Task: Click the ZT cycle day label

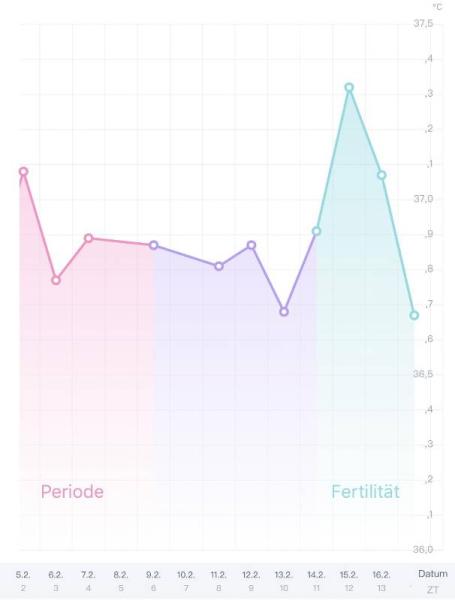Action: [433, 590]
